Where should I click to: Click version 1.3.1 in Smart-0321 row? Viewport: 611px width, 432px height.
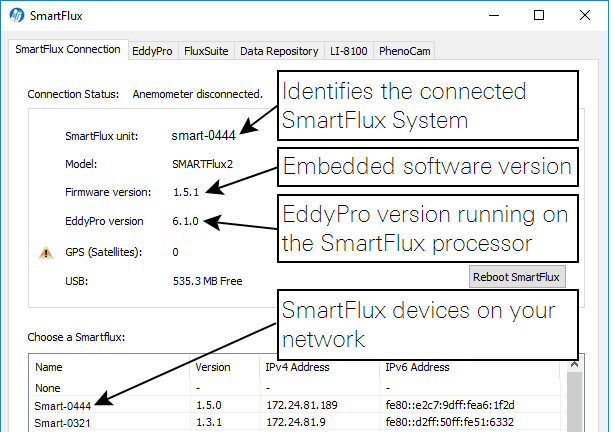(209, 422)
